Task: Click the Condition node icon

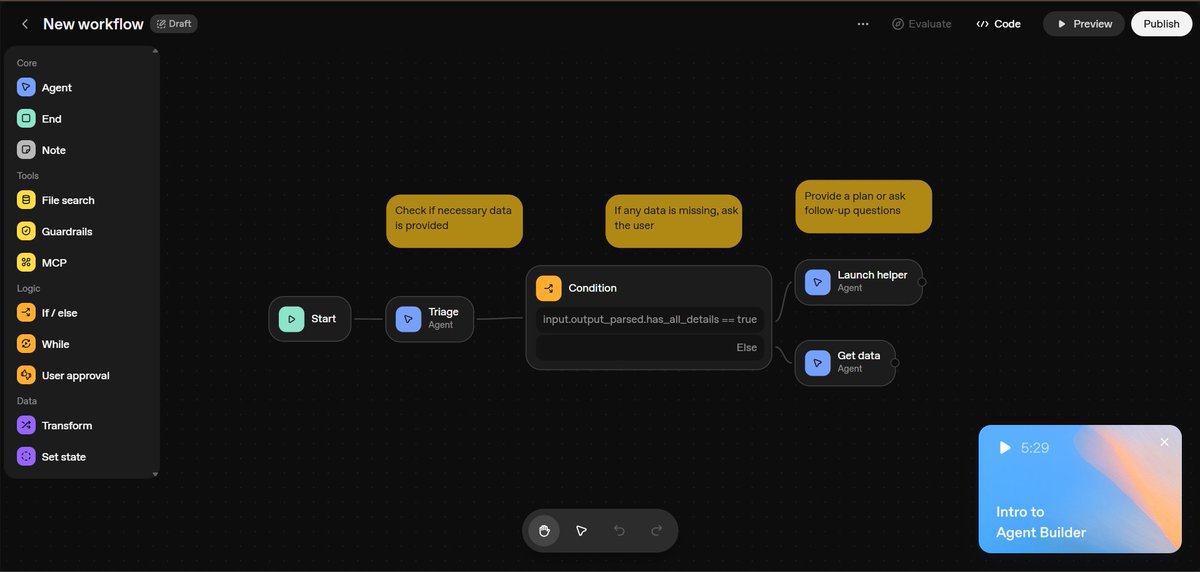Action: (548, 288)
